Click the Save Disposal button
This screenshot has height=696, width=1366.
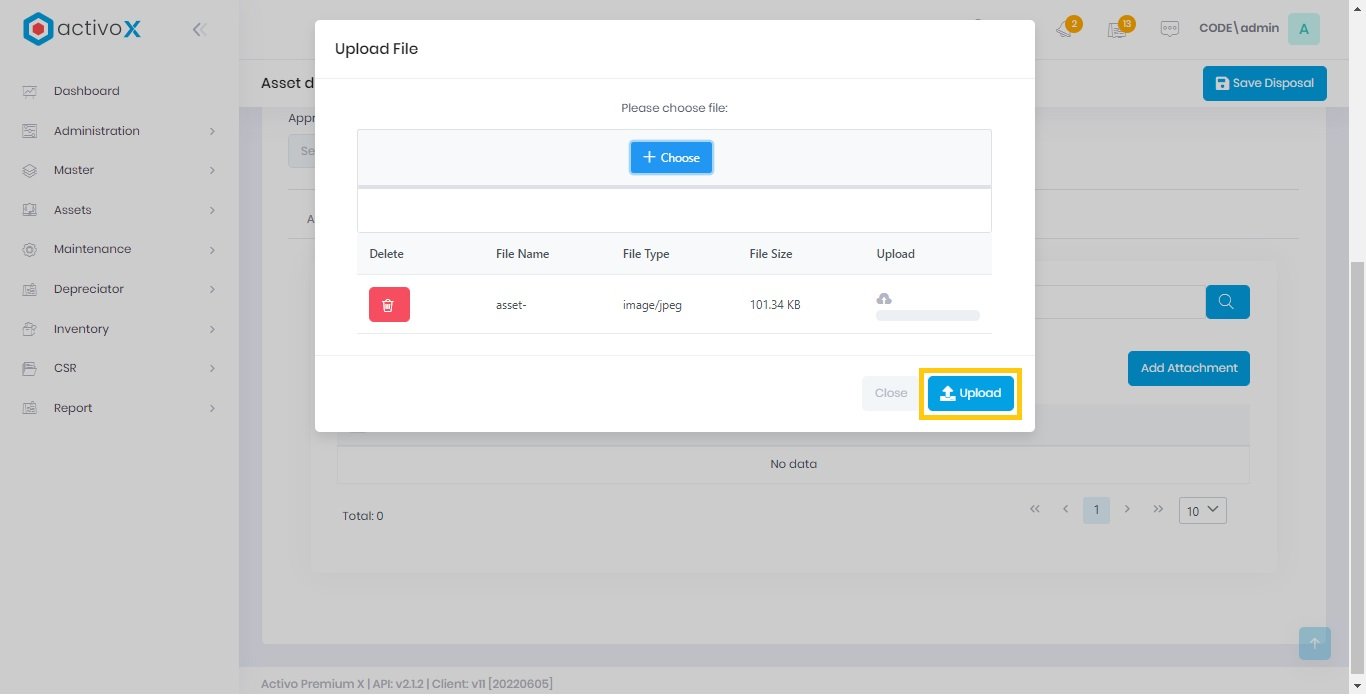[x=1264, y=83]
